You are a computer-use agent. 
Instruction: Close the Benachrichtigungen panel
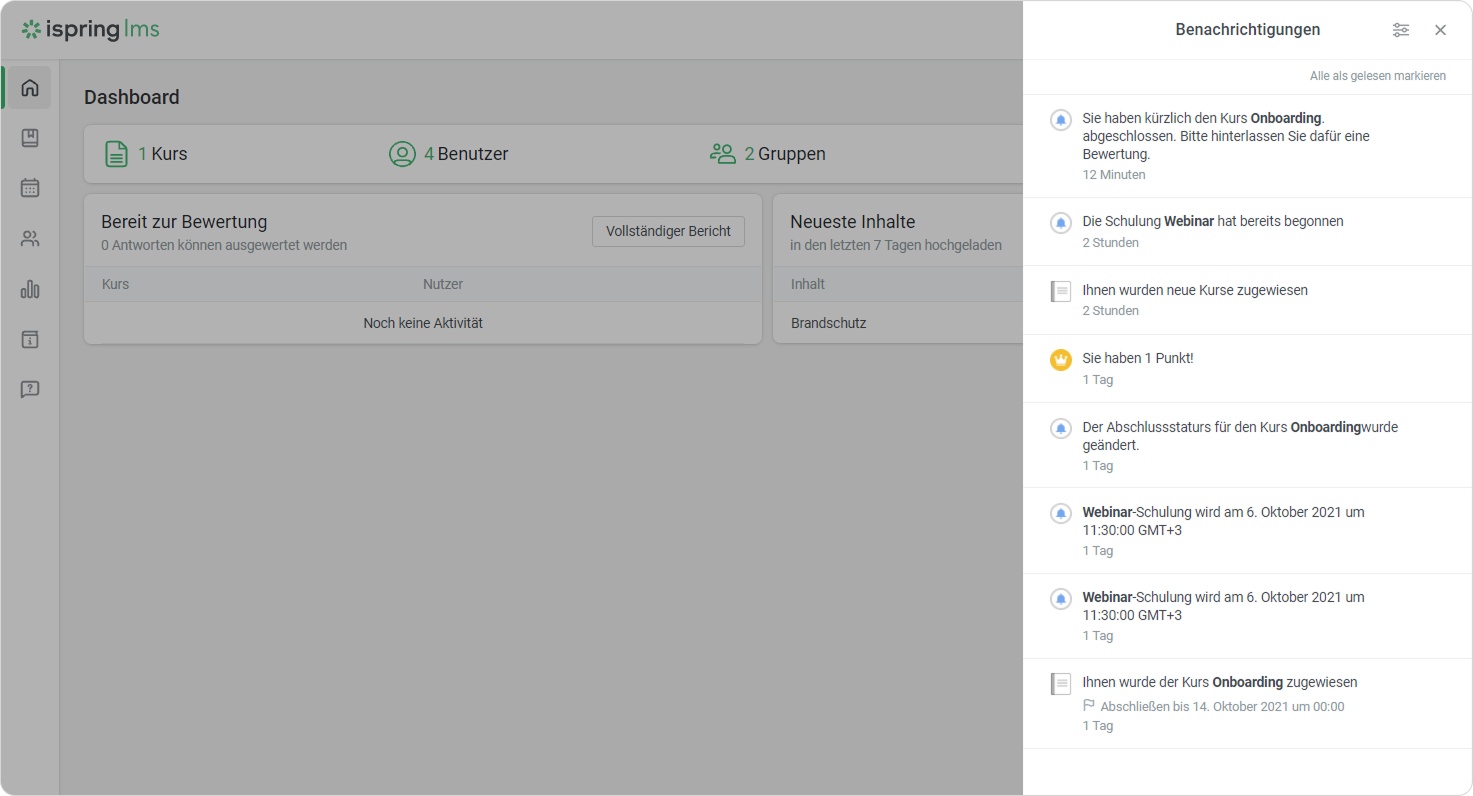1440,30
